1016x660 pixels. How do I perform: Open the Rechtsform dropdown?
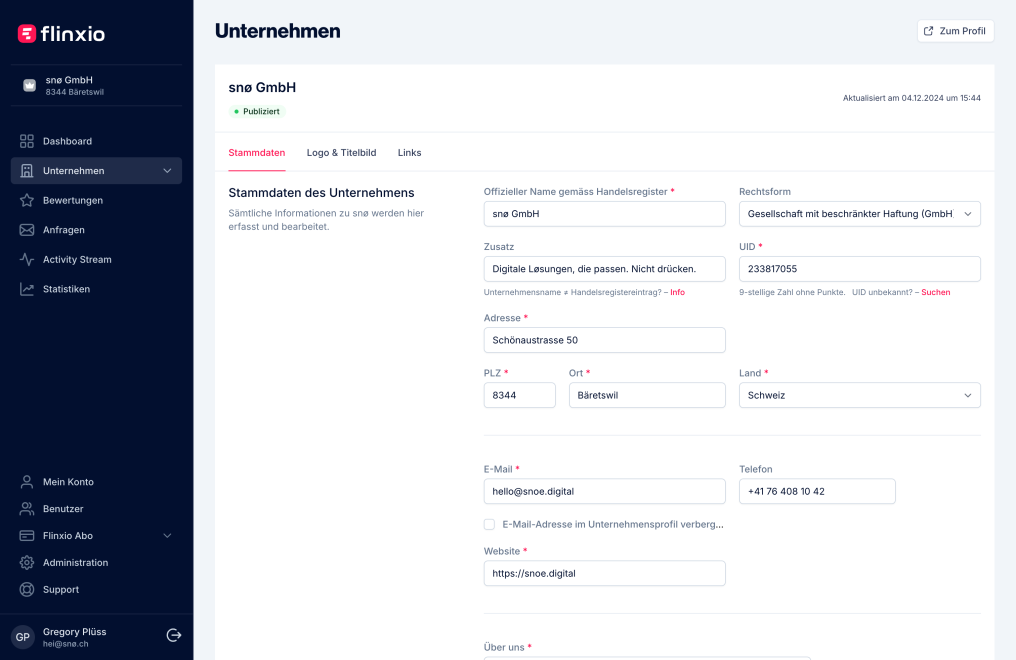859,214
